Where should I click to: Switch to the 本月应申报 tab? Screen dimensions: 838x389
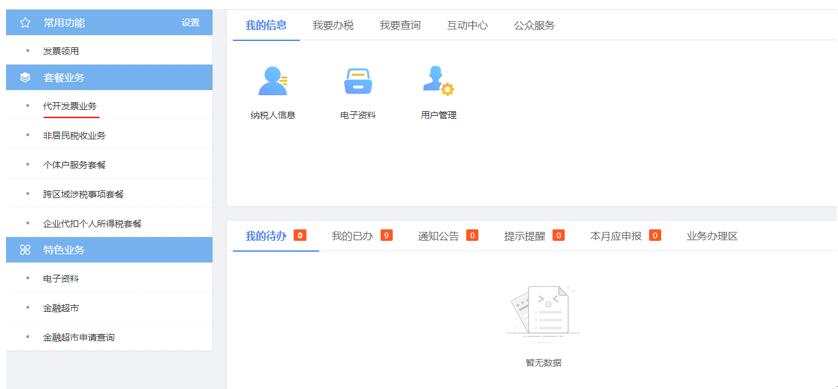click(x=616, y=236)
